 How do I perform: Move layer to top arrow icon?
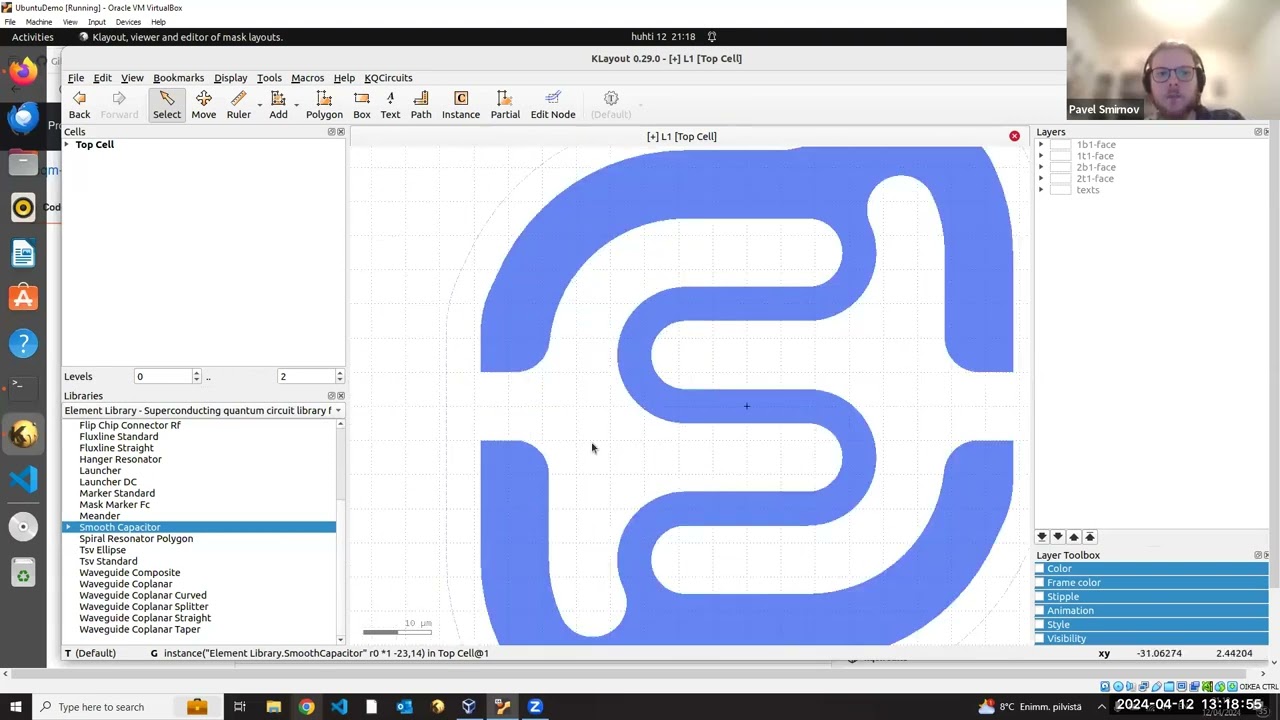tap(1090, 537)
